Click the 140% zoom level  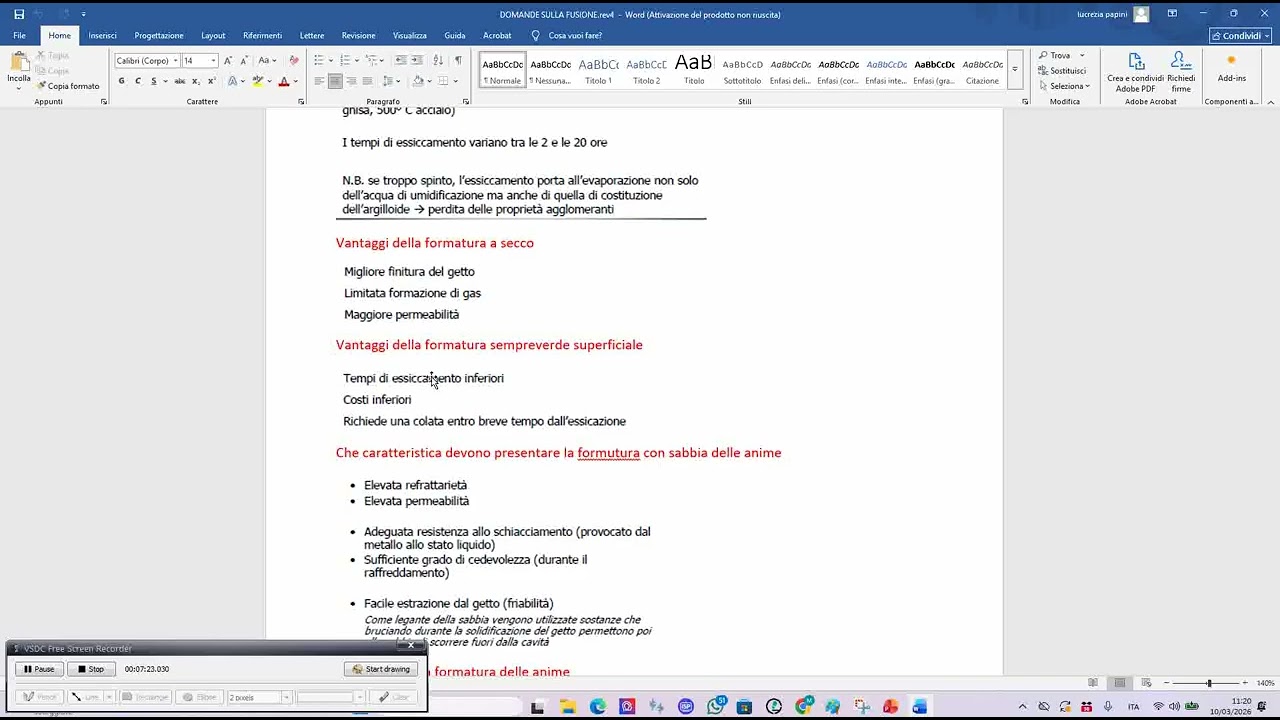click(x=1265, y=683)
